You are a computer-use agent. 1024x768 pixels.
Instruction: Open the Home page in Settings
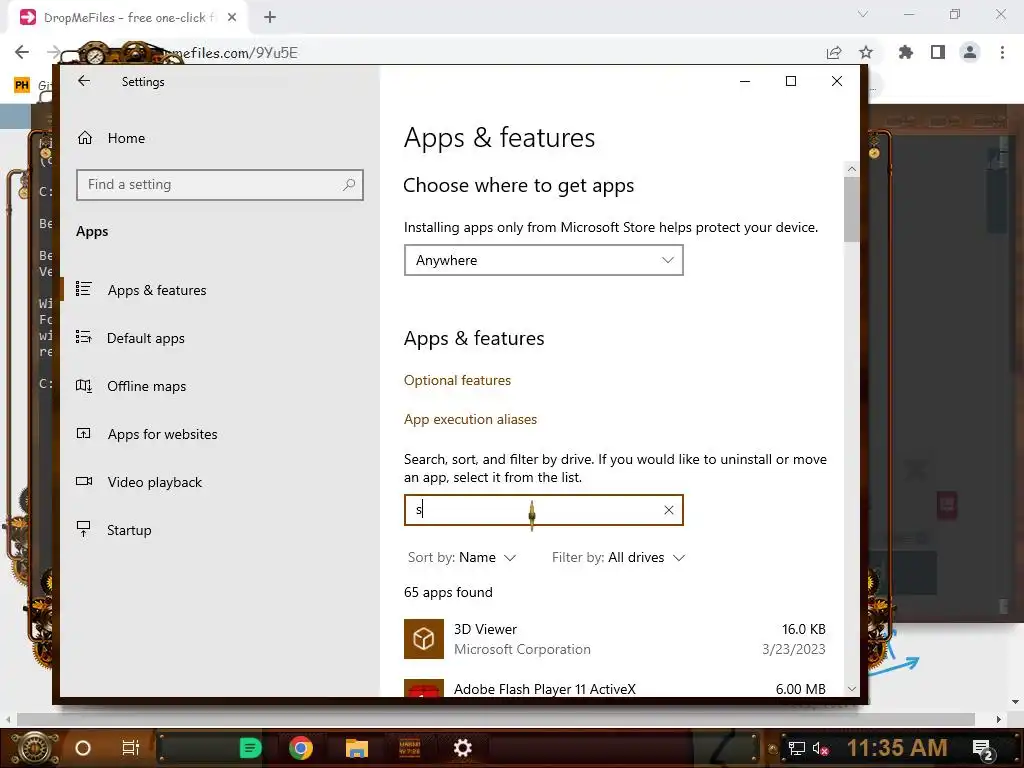219,138
